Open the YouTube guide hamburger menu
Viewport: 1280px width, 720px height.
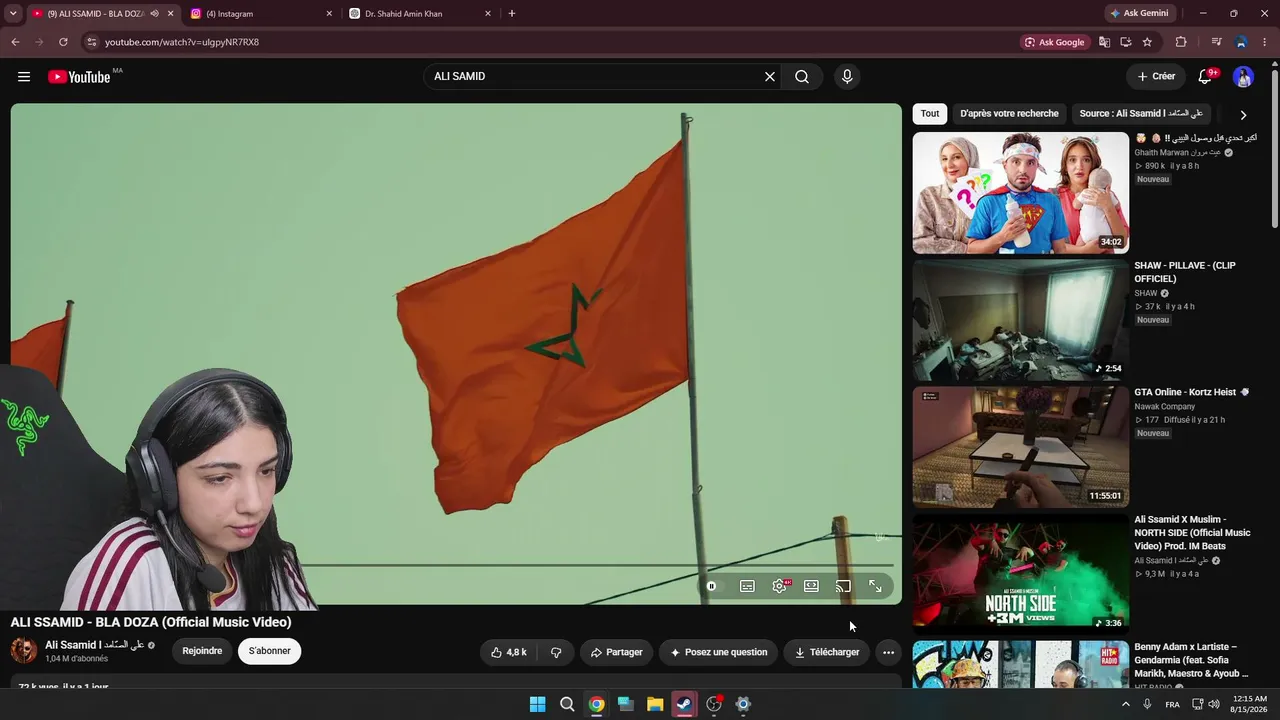point(24,77)
